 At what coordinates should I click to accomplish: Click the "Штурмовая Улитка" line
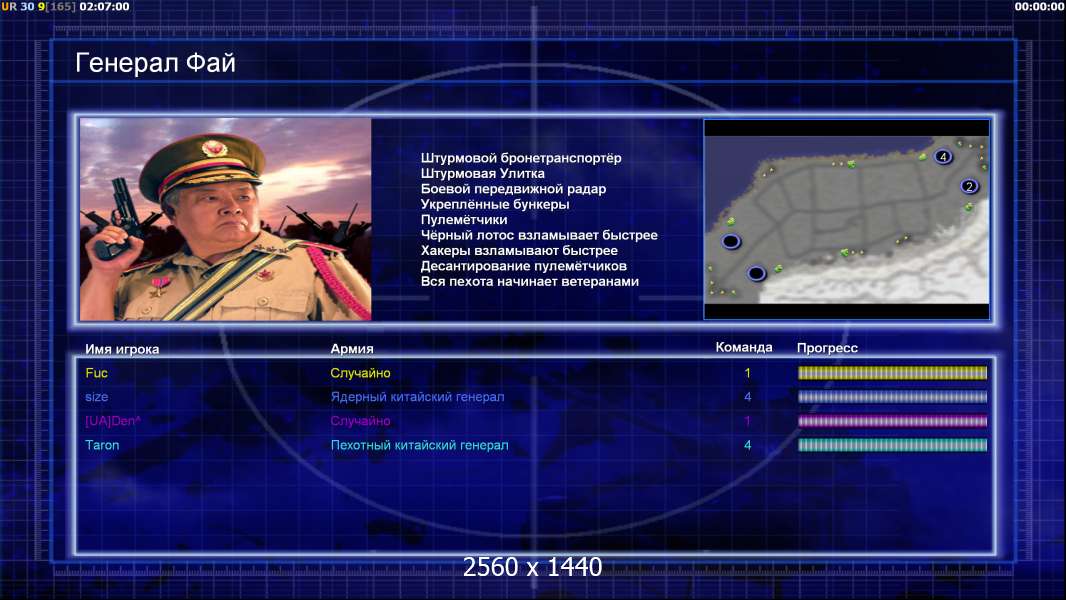click(x=483, y=173)
